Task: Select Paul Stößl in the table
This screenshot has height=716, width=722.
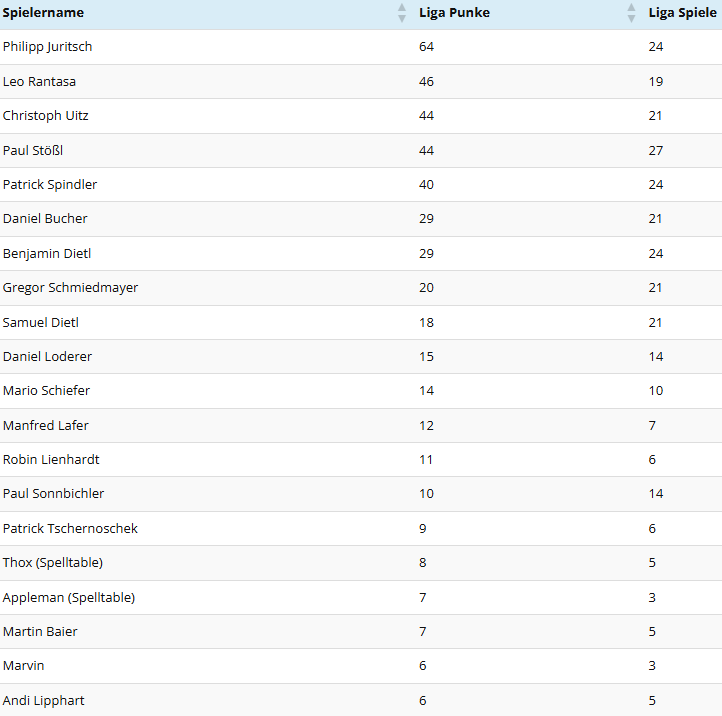Action: (33, 151)
